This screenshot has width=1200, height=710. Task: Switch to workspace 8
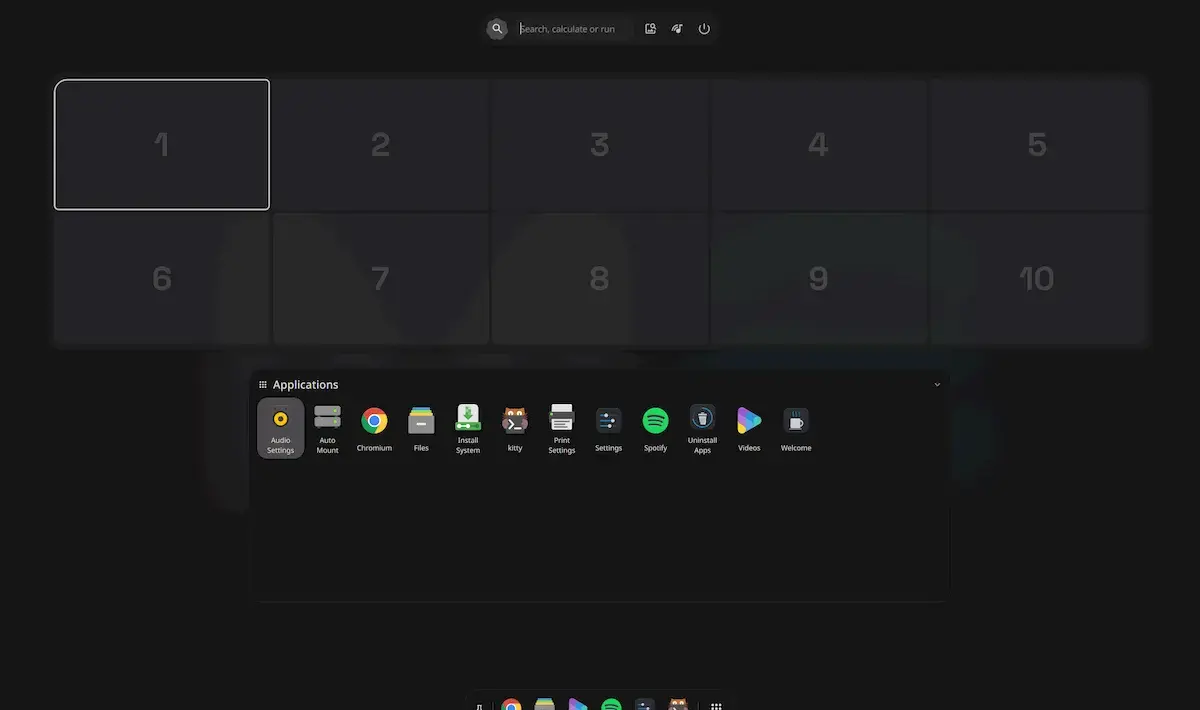pyautogui.click(x=600, y=278)
